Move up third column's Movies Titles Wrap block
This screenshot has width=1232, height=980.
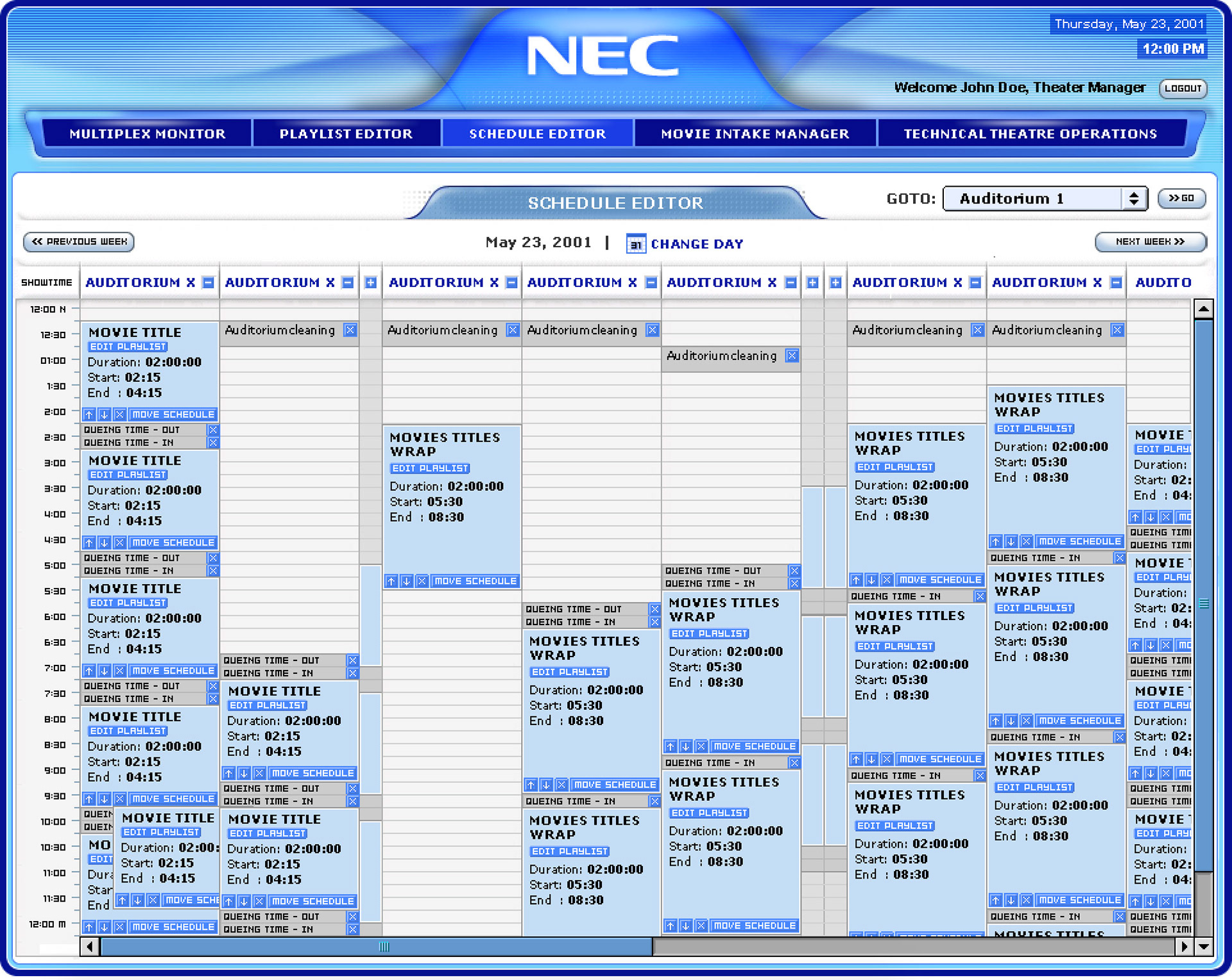391,581
